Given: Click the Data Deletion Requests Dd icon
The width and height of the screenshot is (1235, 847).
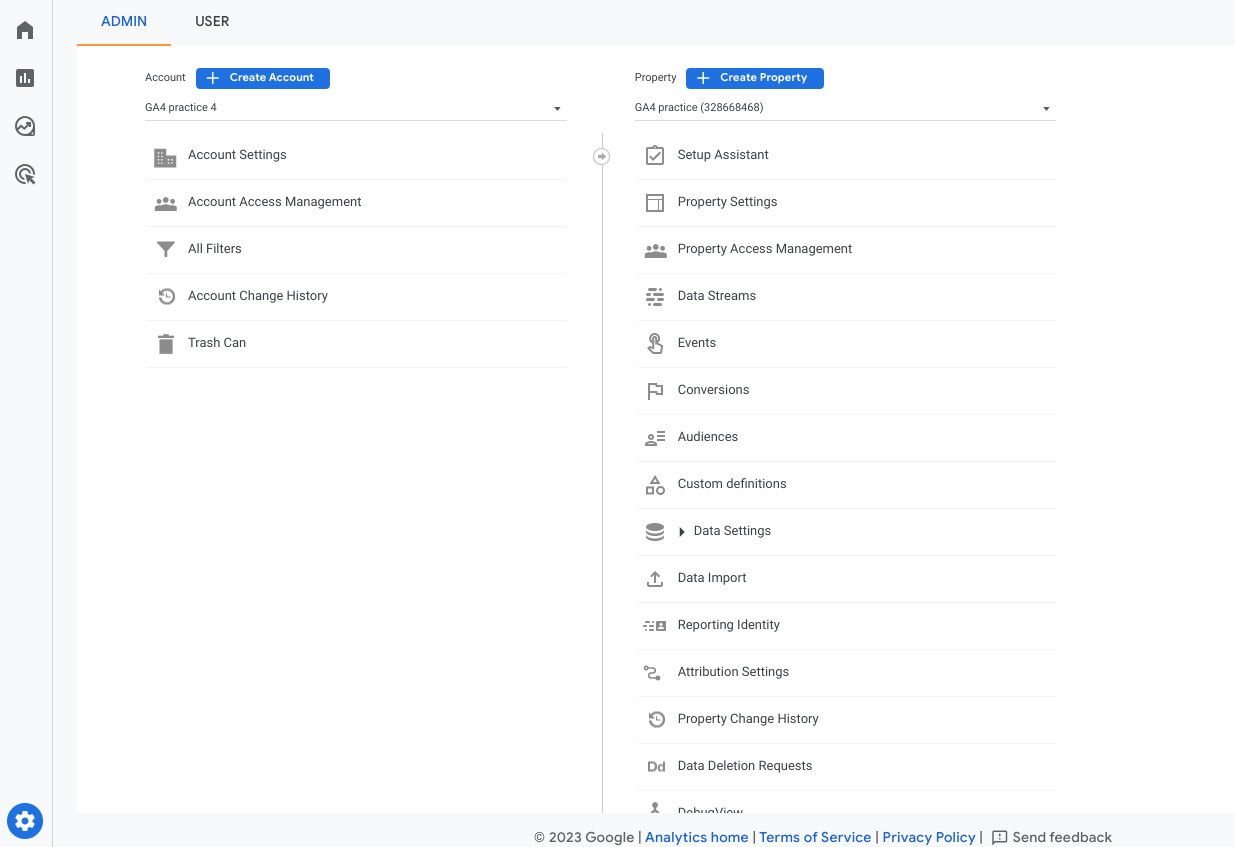Looking at the screenshot, I should click(656, 767).
